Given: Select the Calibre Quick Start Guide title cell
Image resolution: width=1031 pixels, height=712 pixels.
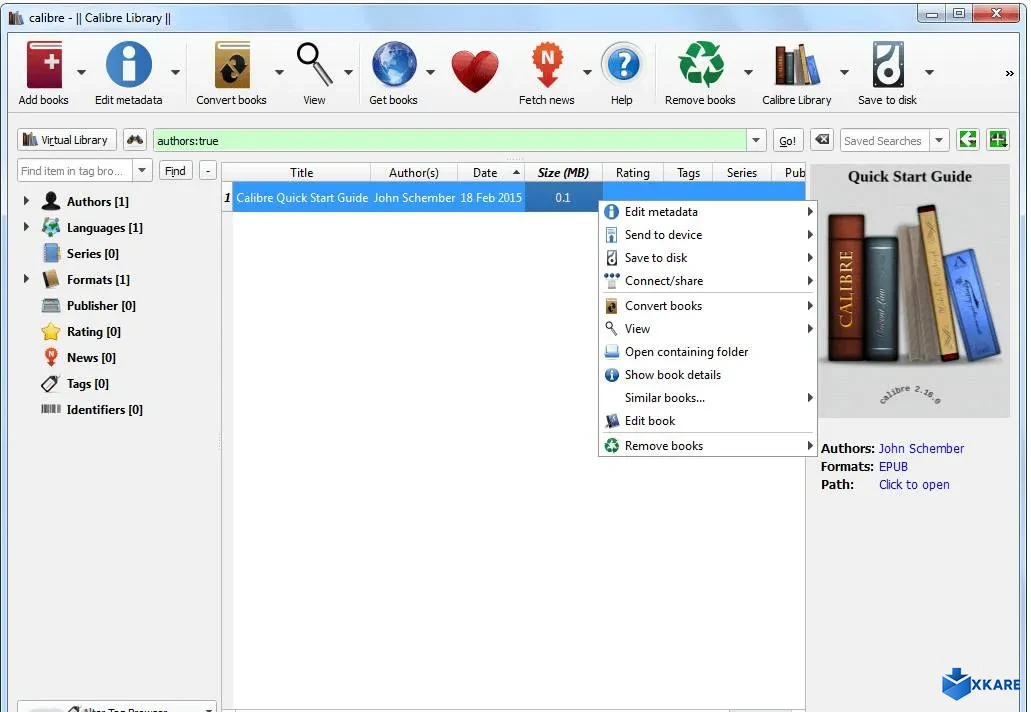Looking at the screenshot, I should [302, 198].
